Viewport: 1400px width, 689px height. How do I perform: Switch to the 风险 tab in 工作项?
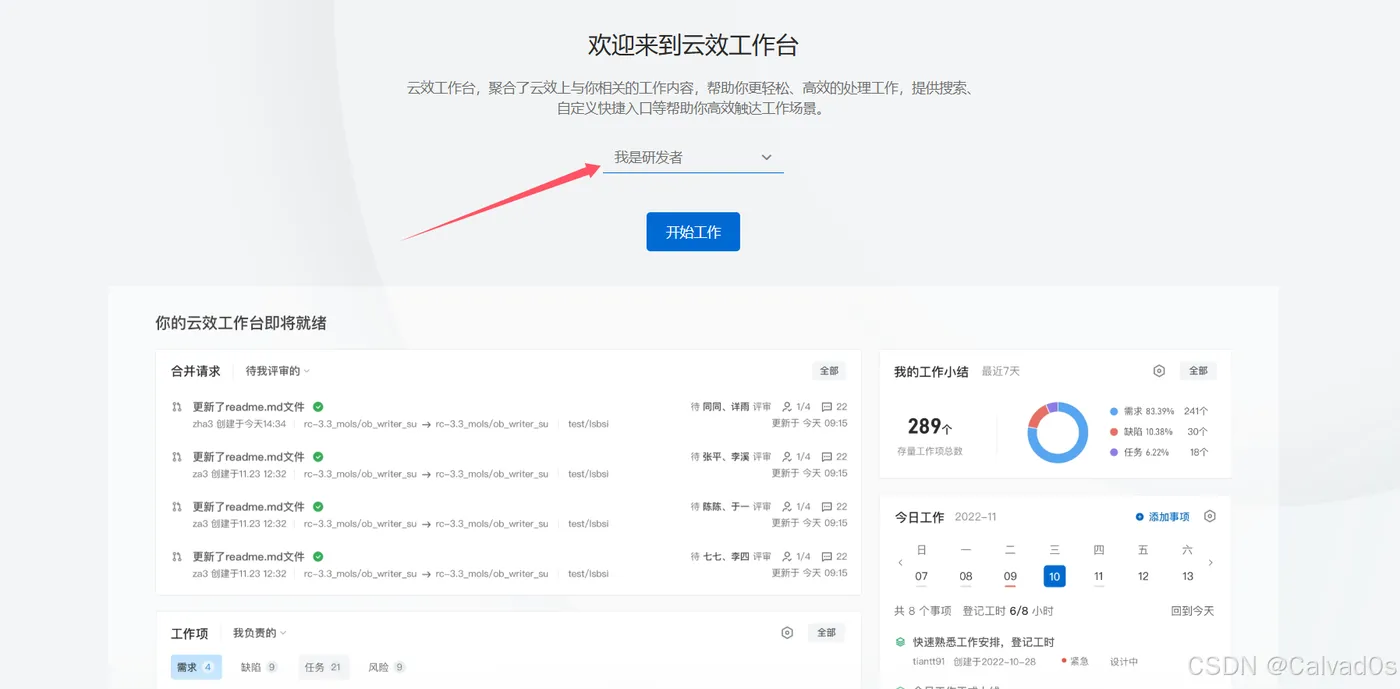386,667
